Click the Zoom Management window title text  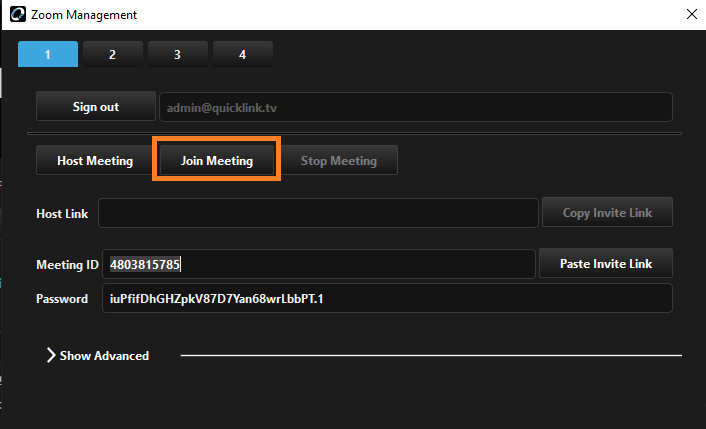pyautogui.click(x=84, y=15)
